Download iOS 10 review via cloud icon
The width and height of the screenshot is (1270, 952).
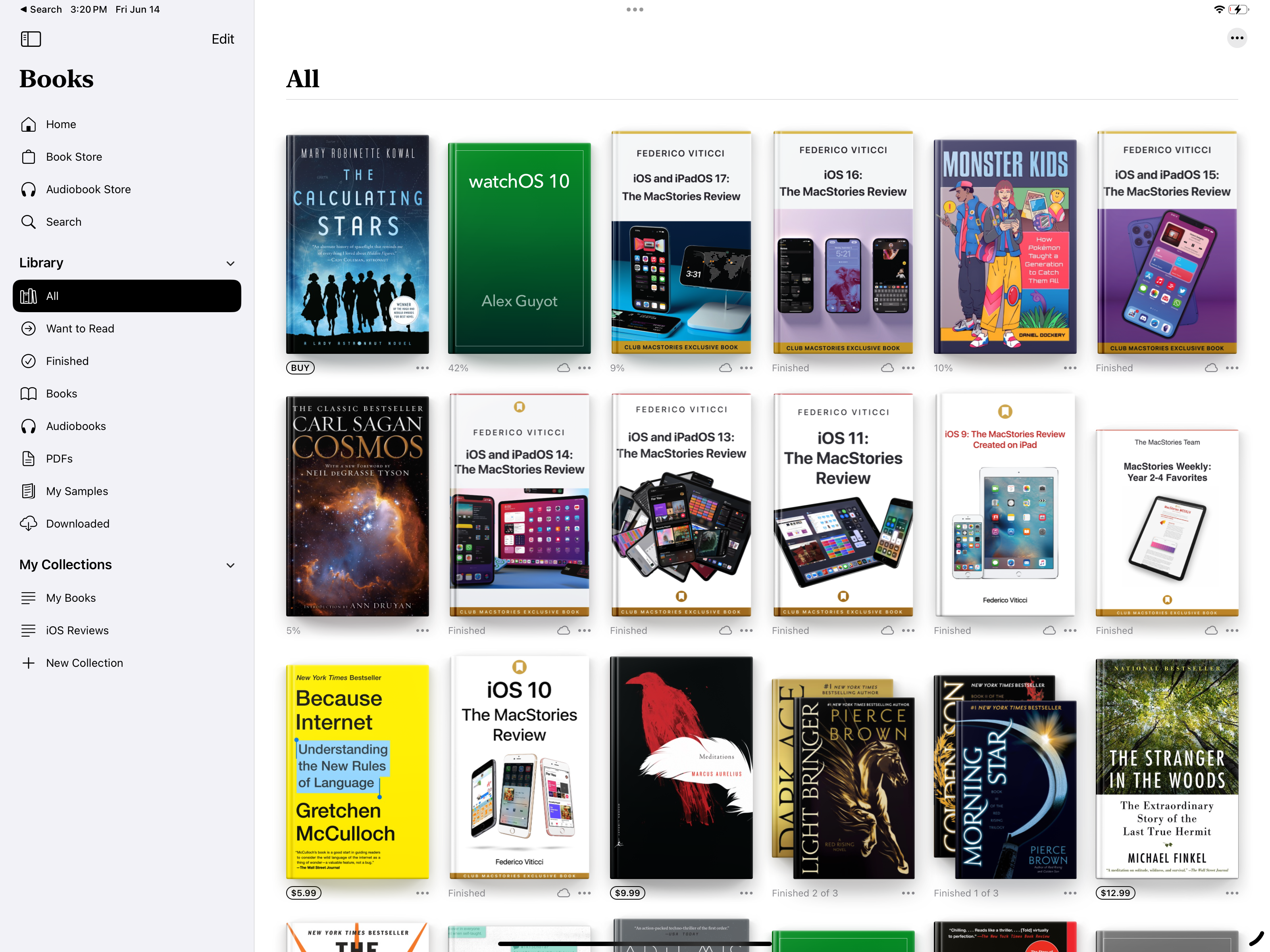[x=564, y=893]
